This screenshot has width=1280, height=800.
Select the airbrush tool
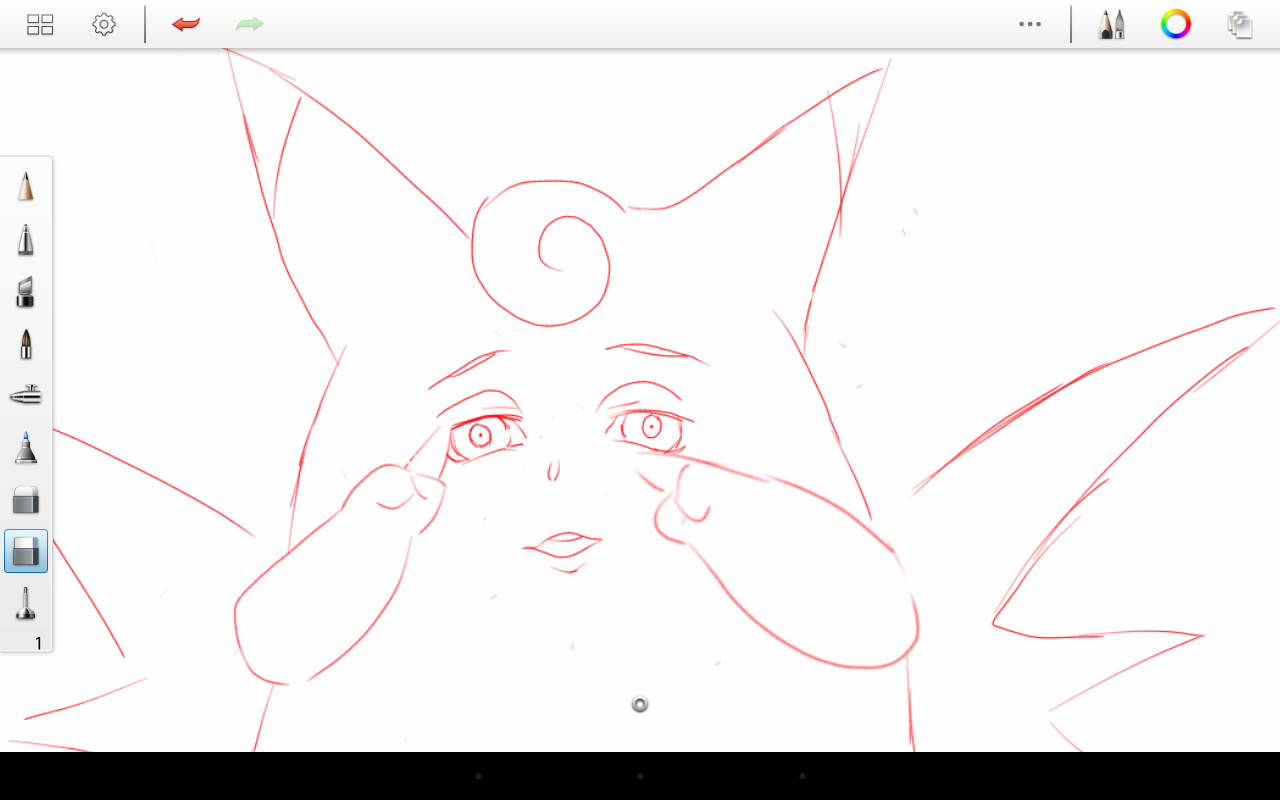pyautogui.click(x=26, y=396)
